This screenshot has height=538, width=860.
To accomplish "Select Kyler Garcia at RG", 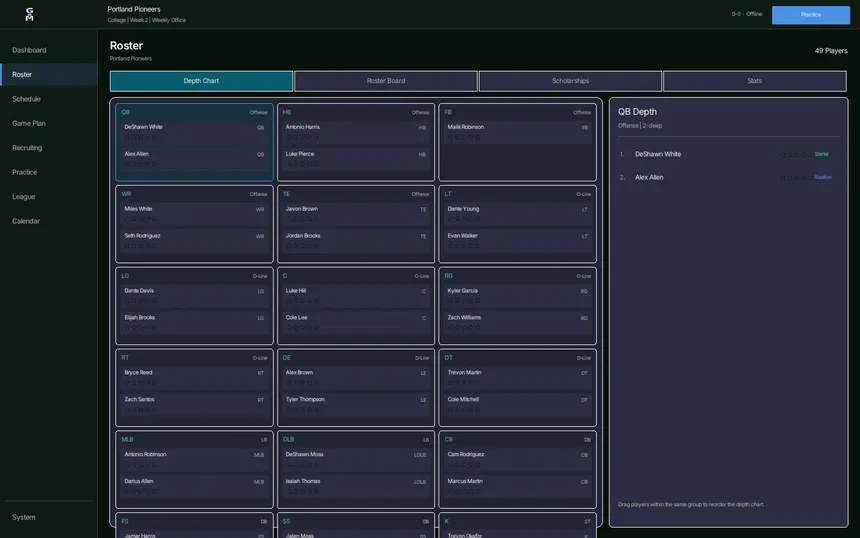I will [517, 296].
